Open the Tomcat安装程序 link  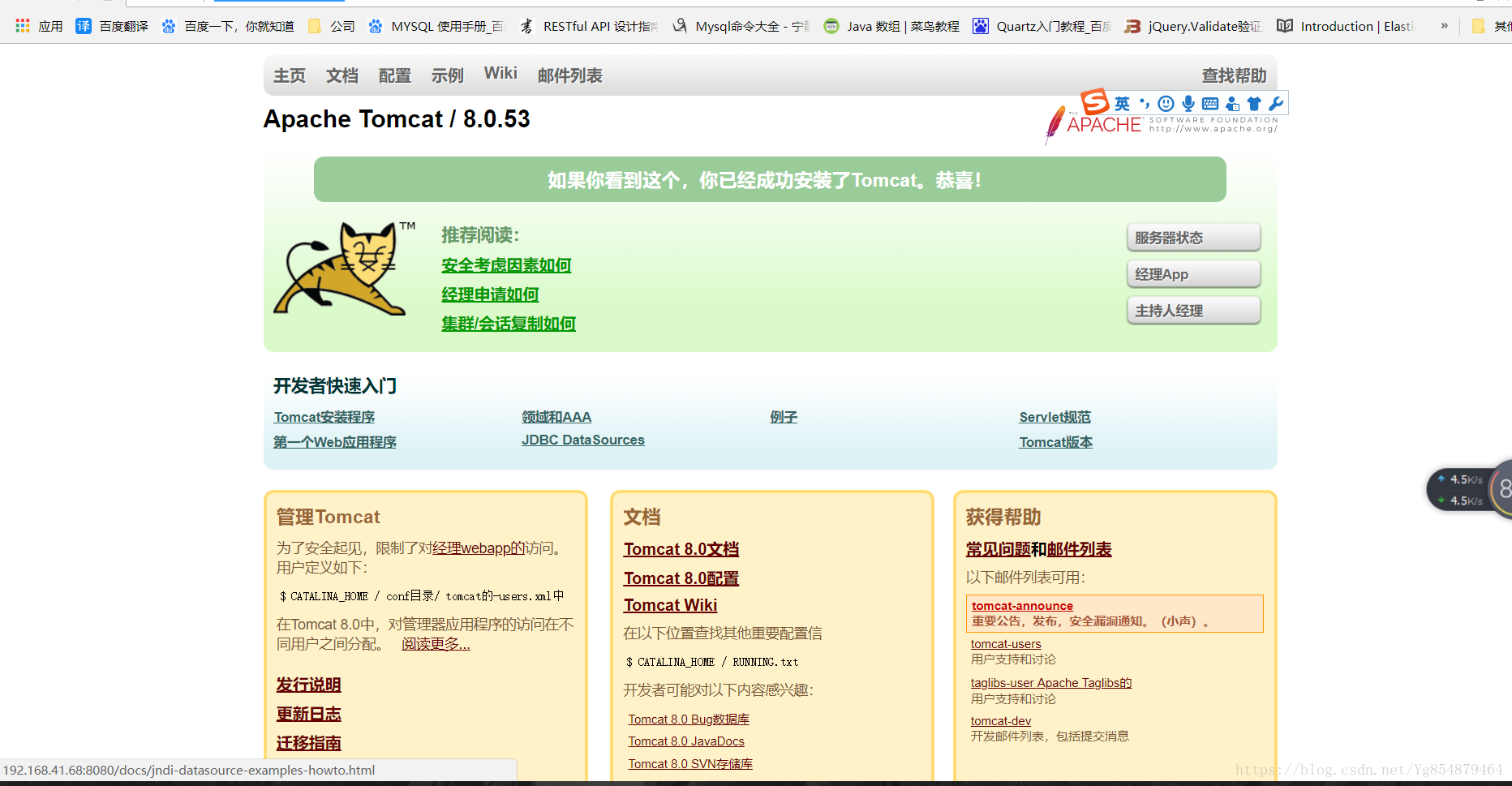[x=324, y=417]
